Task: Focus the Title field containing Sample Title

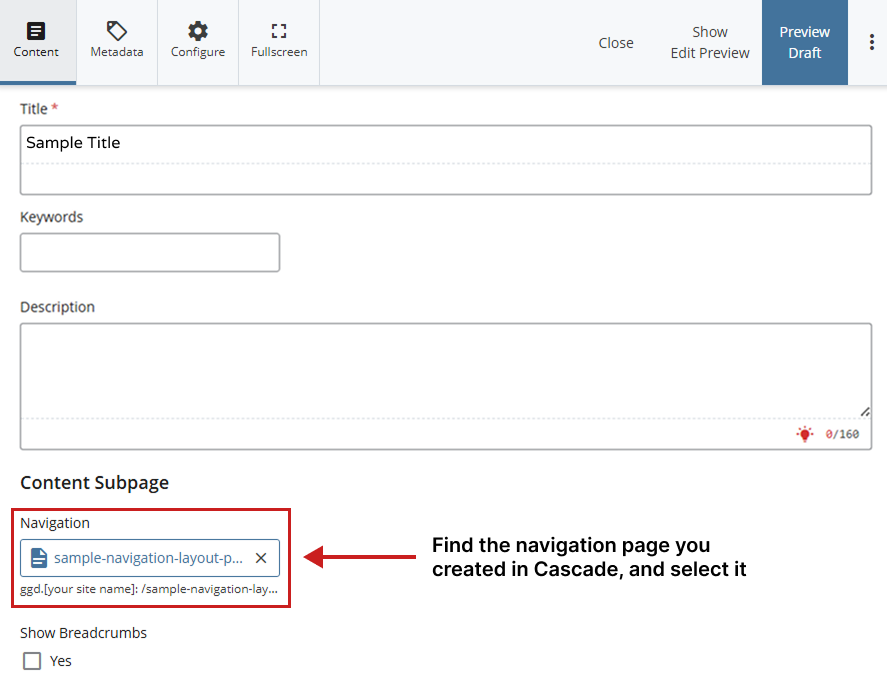Action: click(x=445, y=144)
